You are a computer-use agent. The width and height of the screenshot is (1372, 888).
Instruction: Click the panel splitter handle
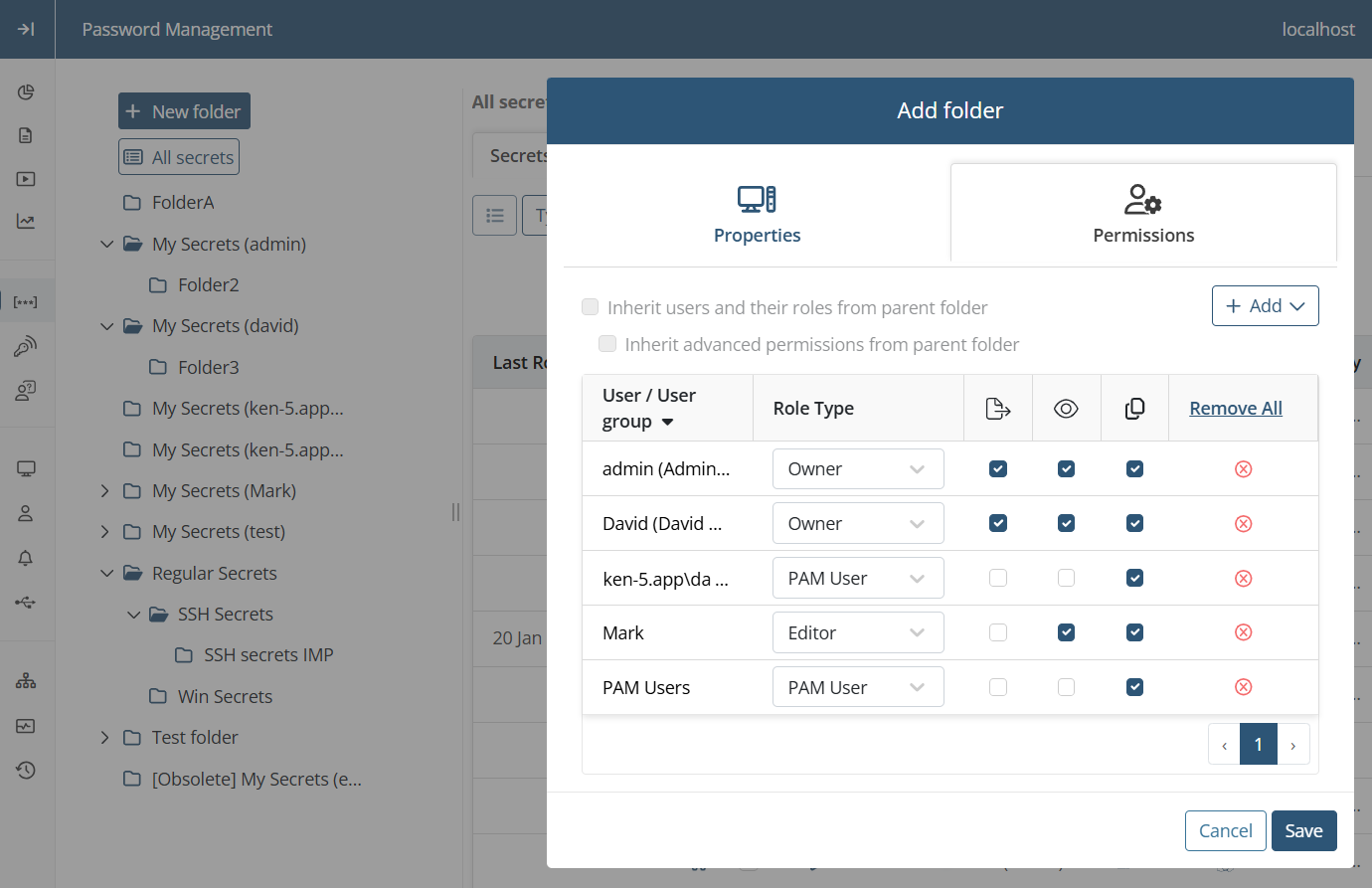tap(455, 512)
